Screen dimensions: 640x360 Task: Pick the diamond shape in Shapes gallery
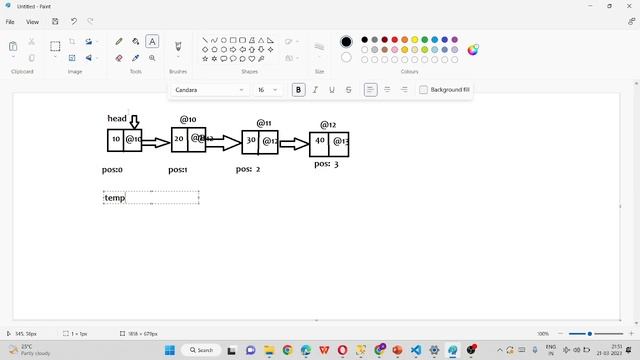coord(205,49)
